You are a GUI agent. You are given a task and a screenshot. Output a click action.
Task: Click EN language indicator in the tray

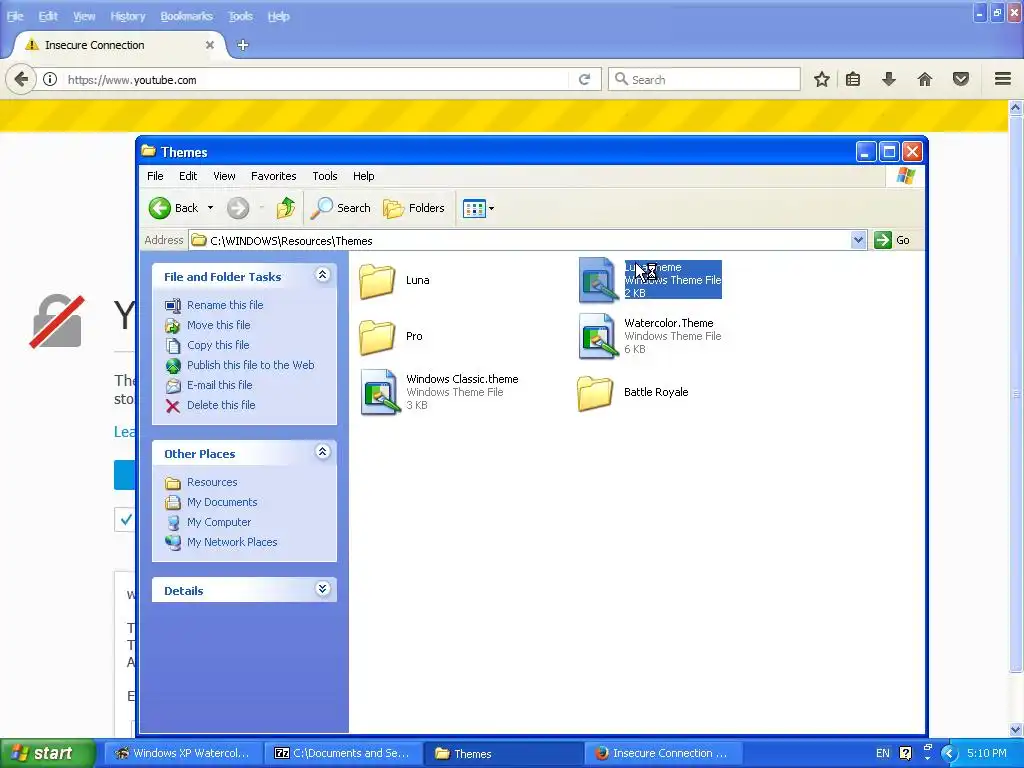pos(883,754)
